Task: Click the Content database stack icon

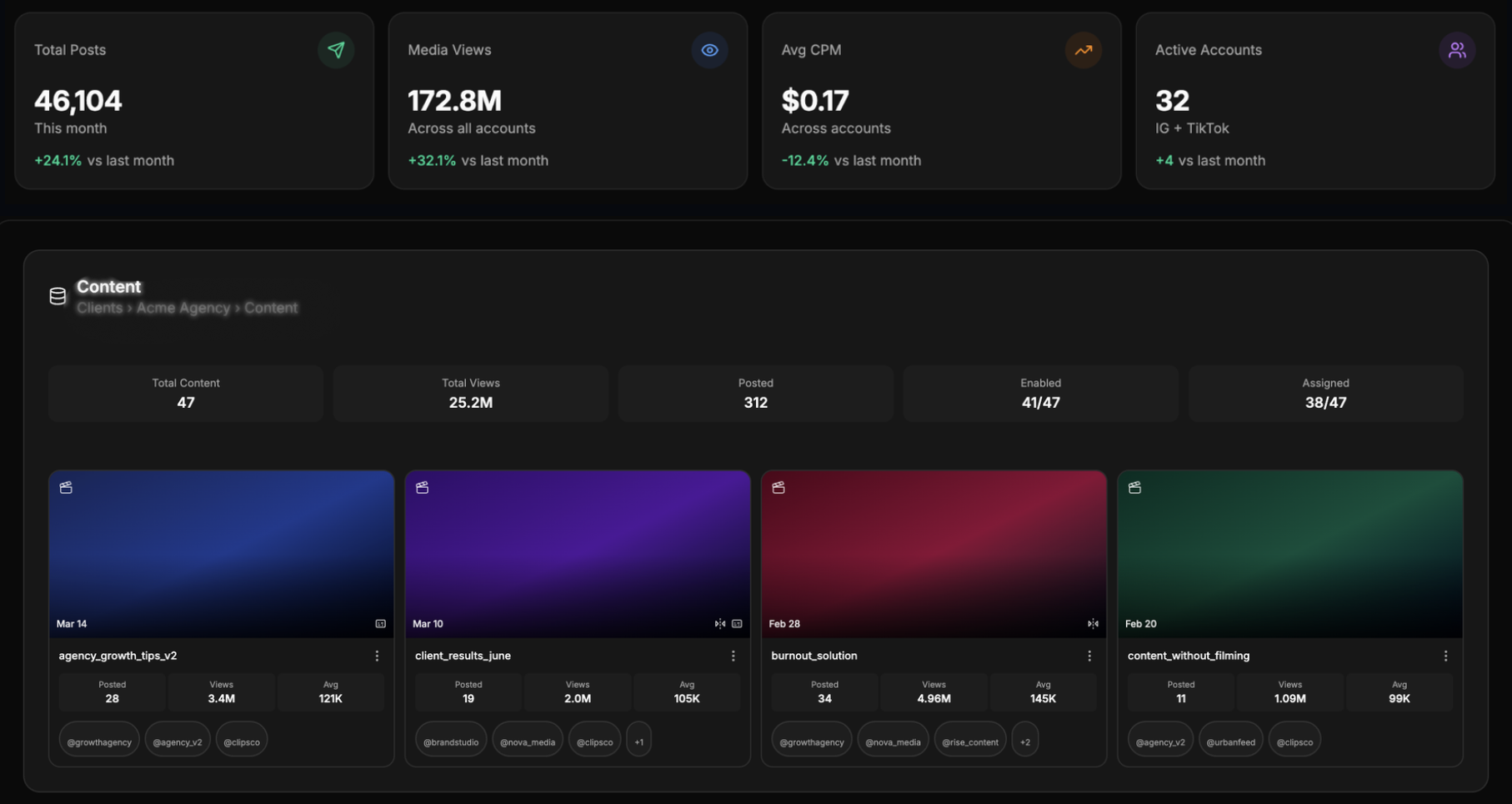Action: pyautogui.click(x=58, y=296)
